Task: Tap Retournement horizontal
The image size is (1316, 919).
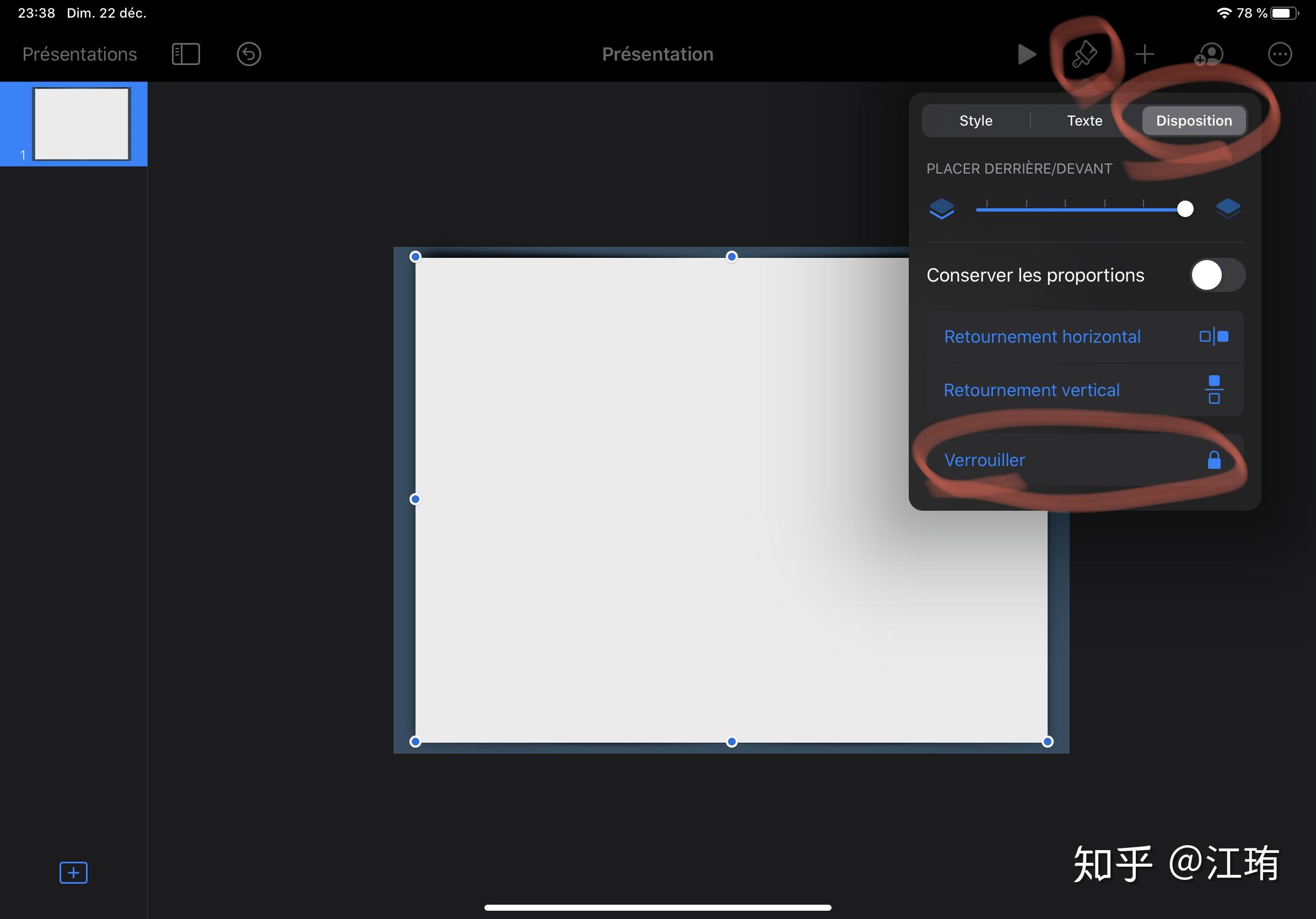Action: pos(1085,336)
